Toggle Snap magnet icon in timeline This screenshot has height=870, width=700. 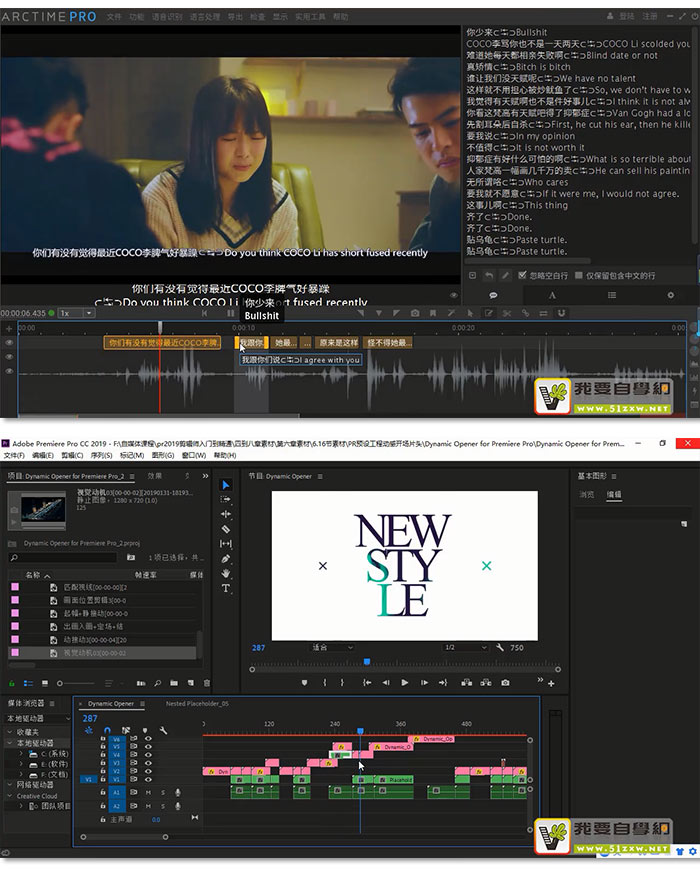[107, 730]
